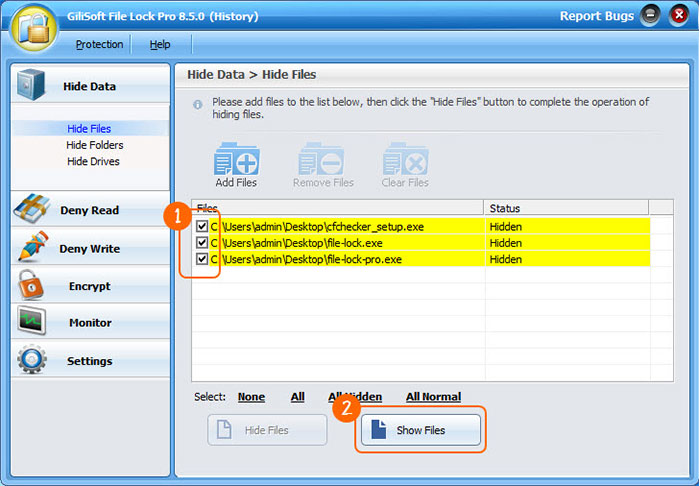
Task: Sort by the Files column header
Action: pos(338,208)
